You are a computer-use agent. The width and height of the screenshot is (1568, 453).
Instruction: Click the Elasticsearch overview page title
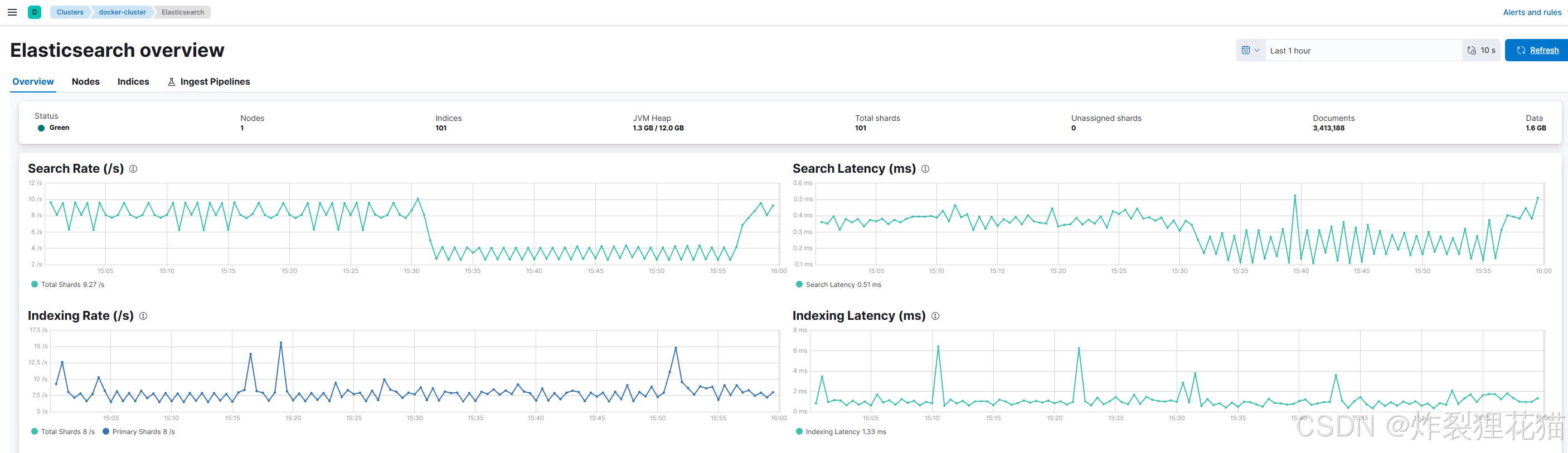[x=118, y=51]
